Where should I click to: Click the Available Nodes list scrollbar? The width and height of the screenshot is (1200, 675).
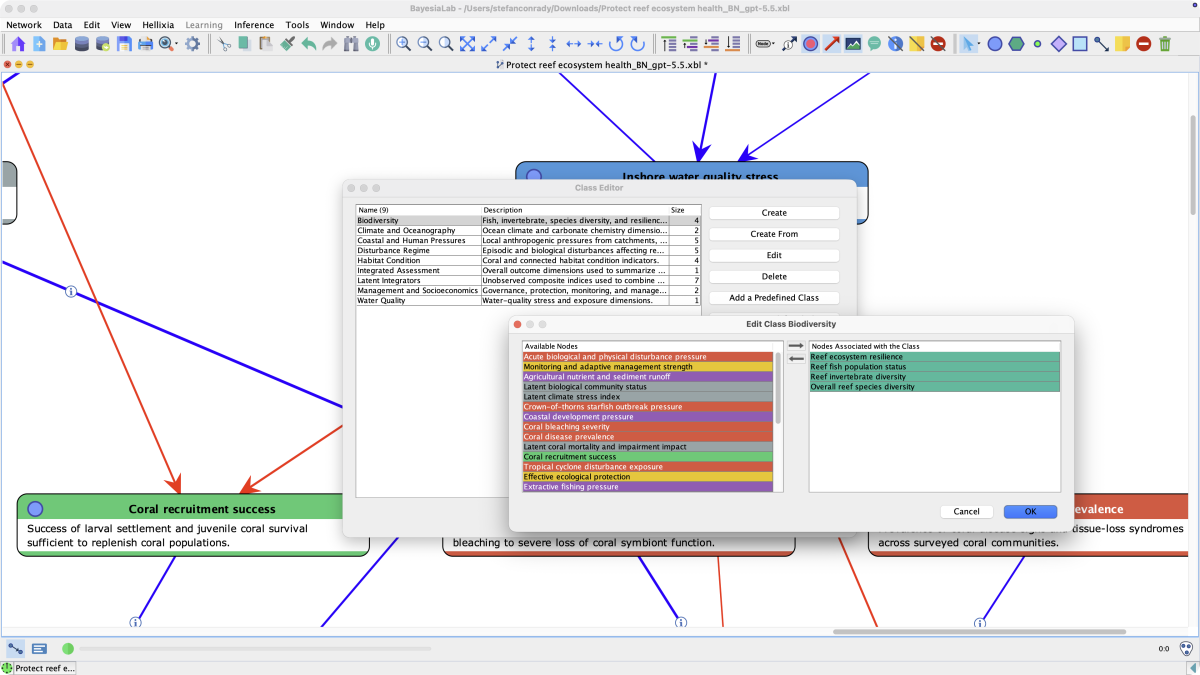pos(778,387)
